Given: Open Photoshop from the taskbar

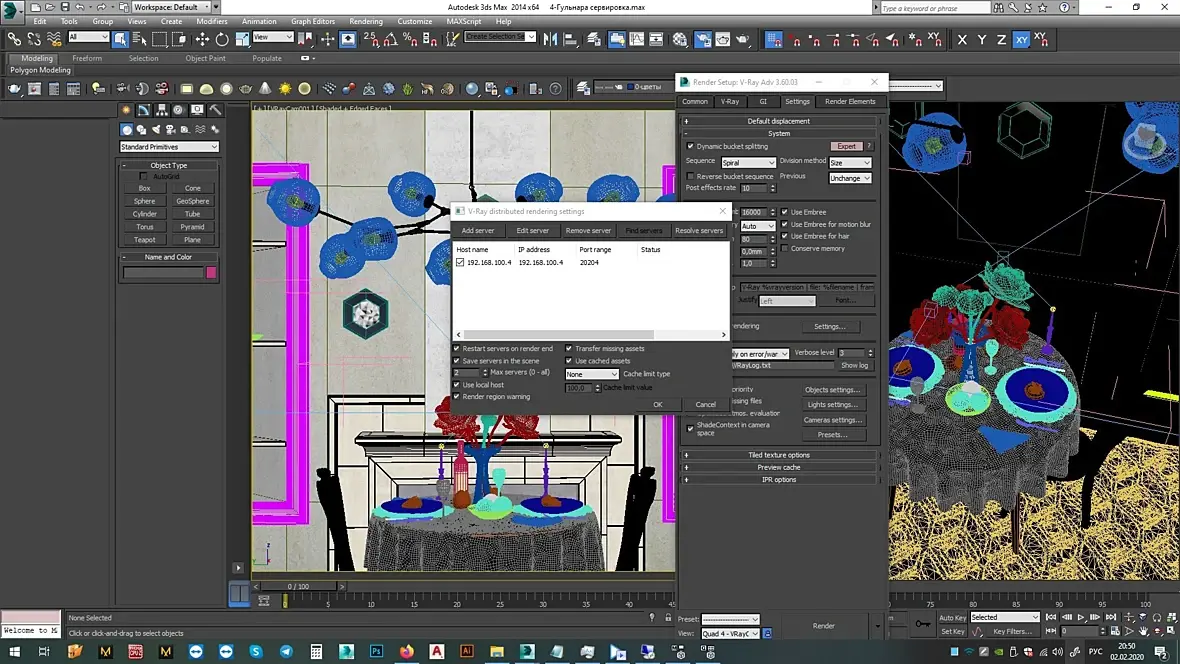Looking at the screenshot, I should pos(376,651).
